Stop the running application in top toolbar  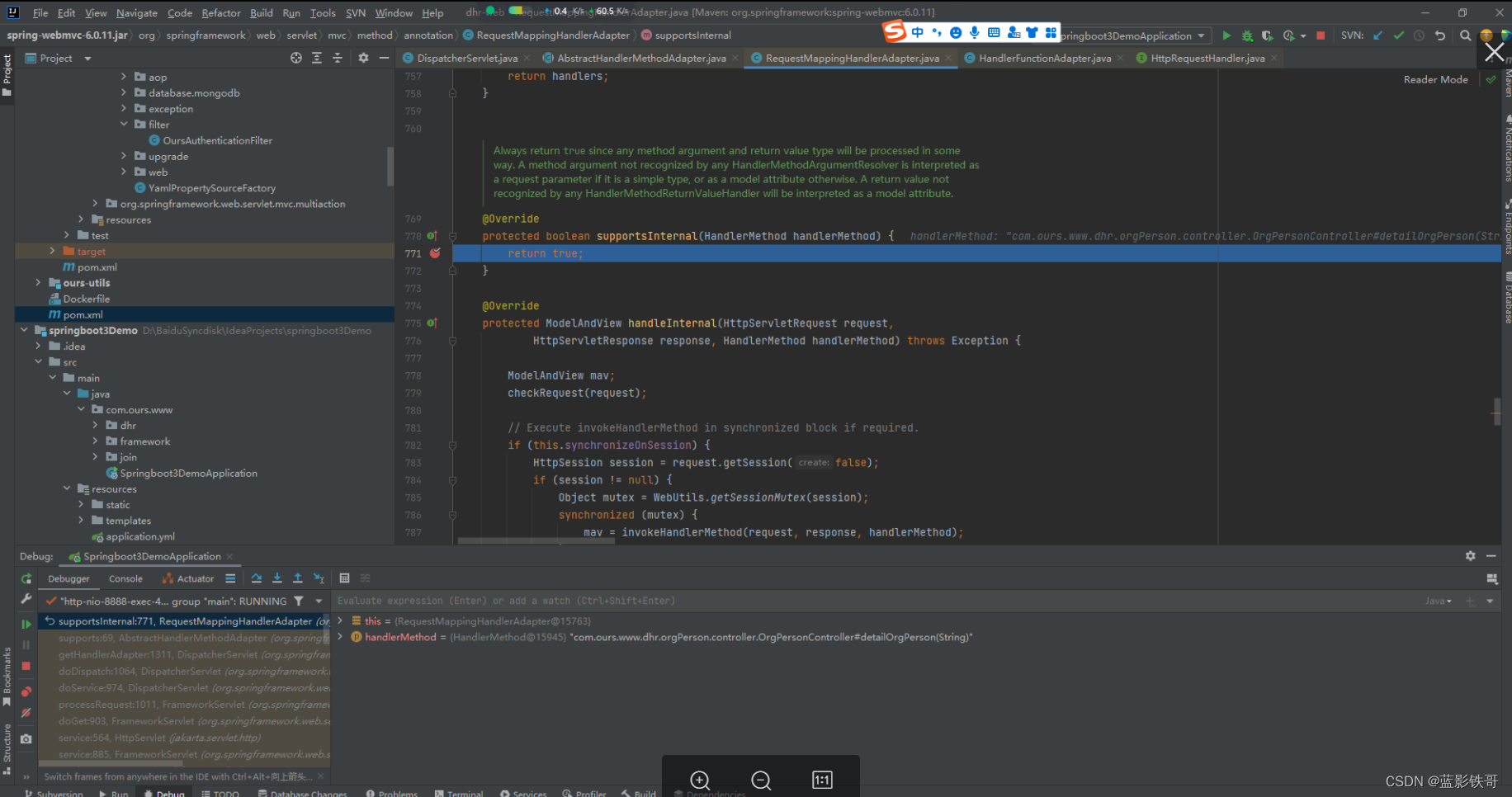click(1321, 35)
